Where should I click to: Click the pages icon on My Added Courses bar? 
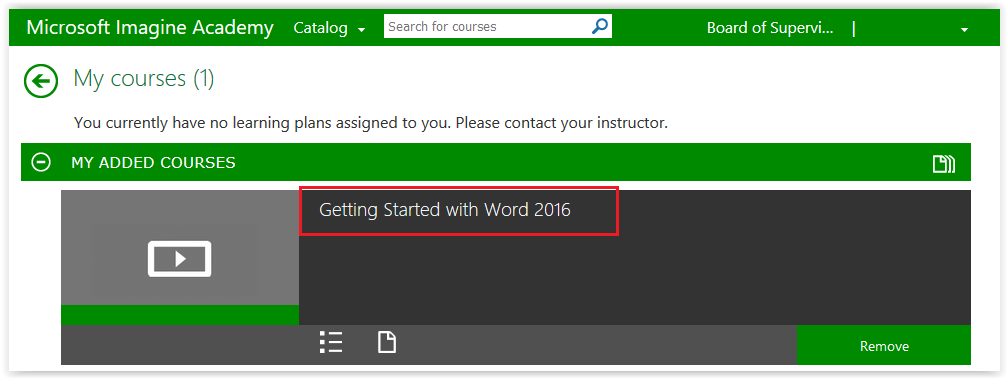[x=944, y=164]
